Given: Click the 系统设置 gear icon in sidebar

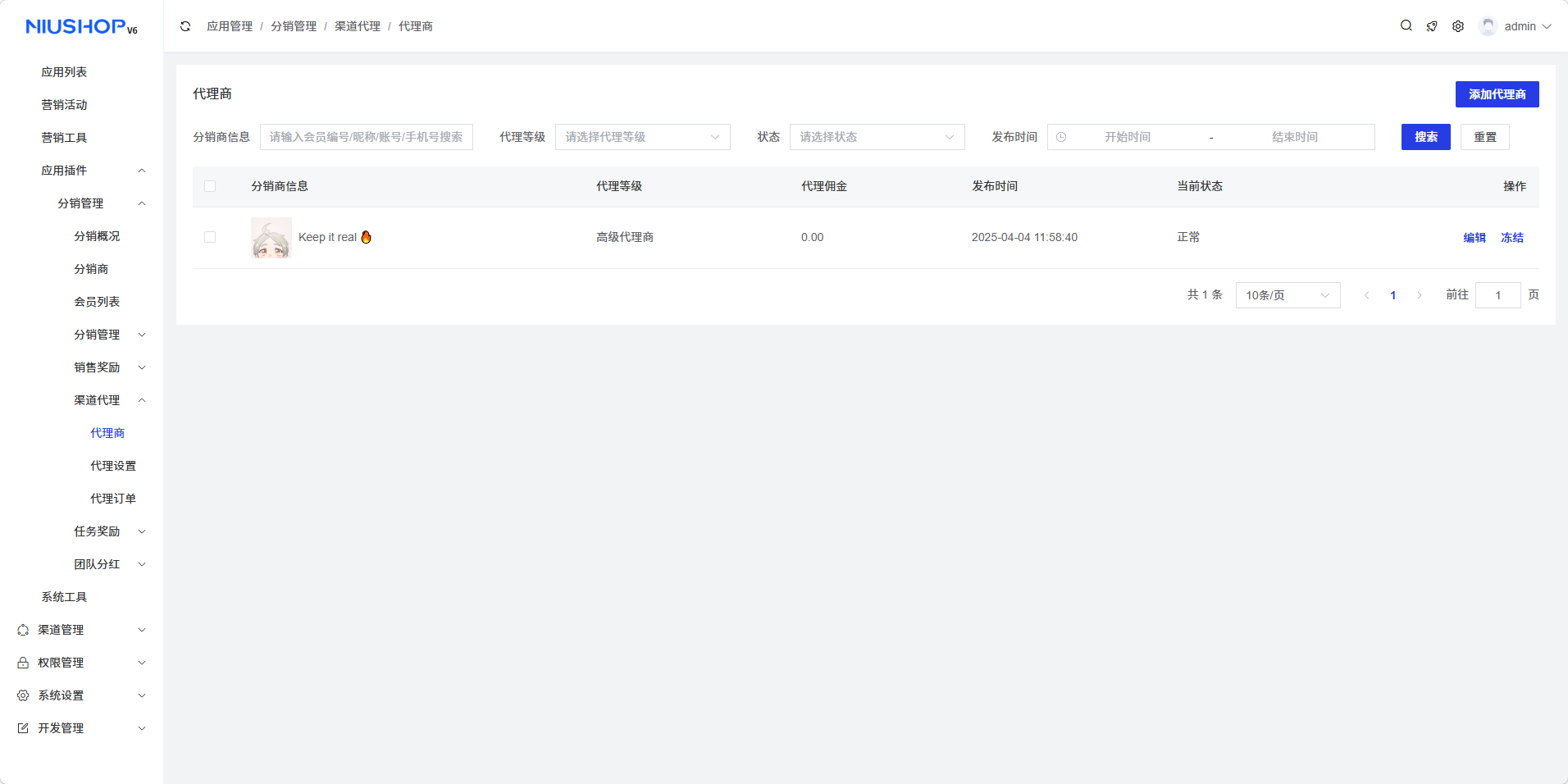Looking at the screenshot, I should (23, 695).
